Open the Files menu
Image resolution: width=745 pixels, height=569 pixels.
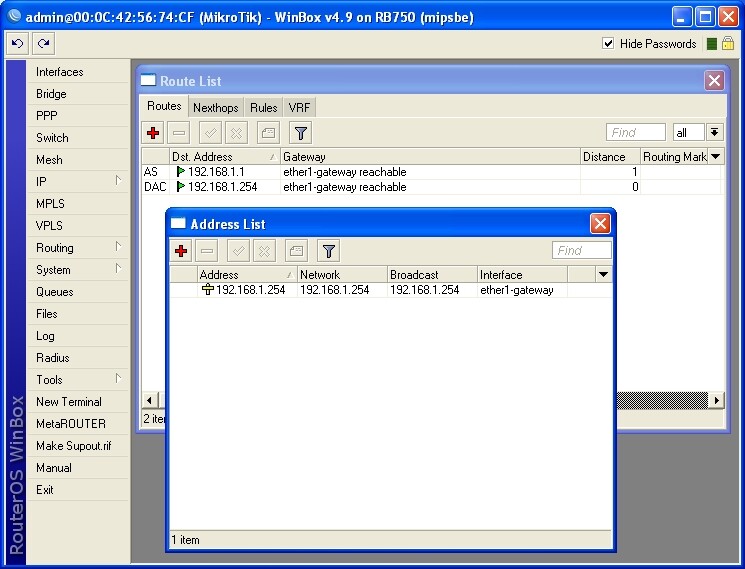pos(77,313)
